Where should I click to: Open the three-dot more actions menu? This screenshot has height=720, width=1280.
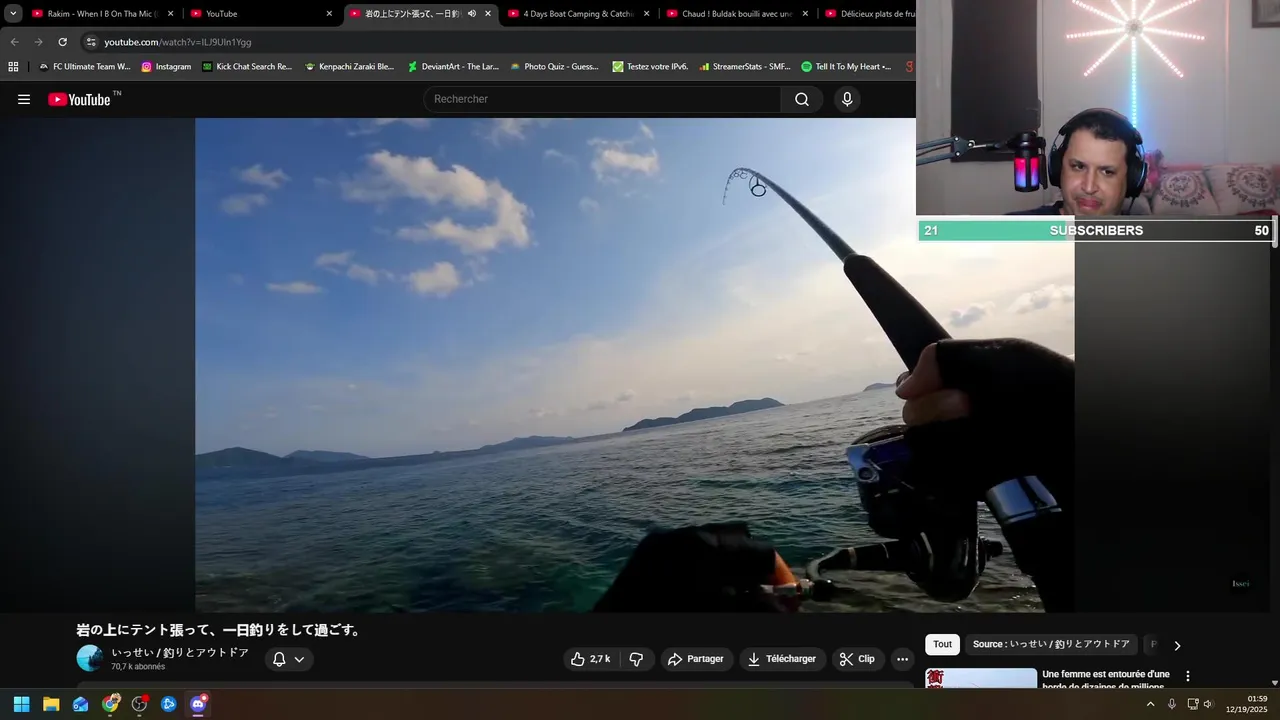pos(902,659)
